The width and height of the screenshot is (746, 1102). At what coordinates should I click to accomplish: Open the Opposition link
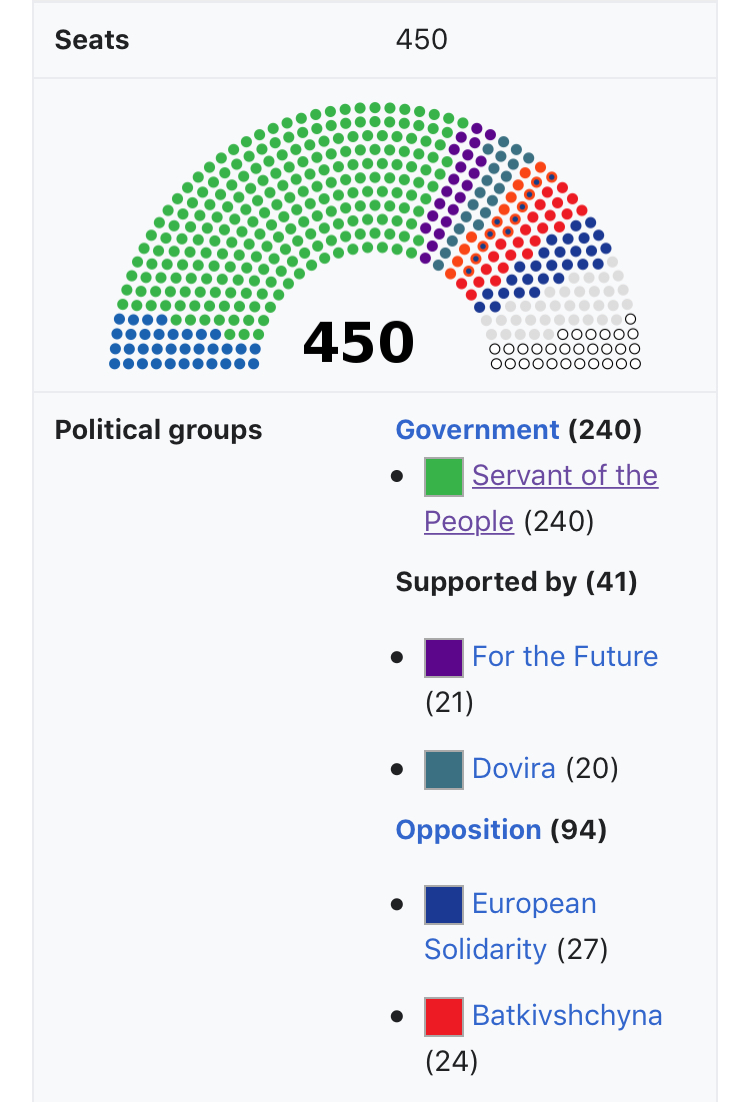(x=468, y=830)
